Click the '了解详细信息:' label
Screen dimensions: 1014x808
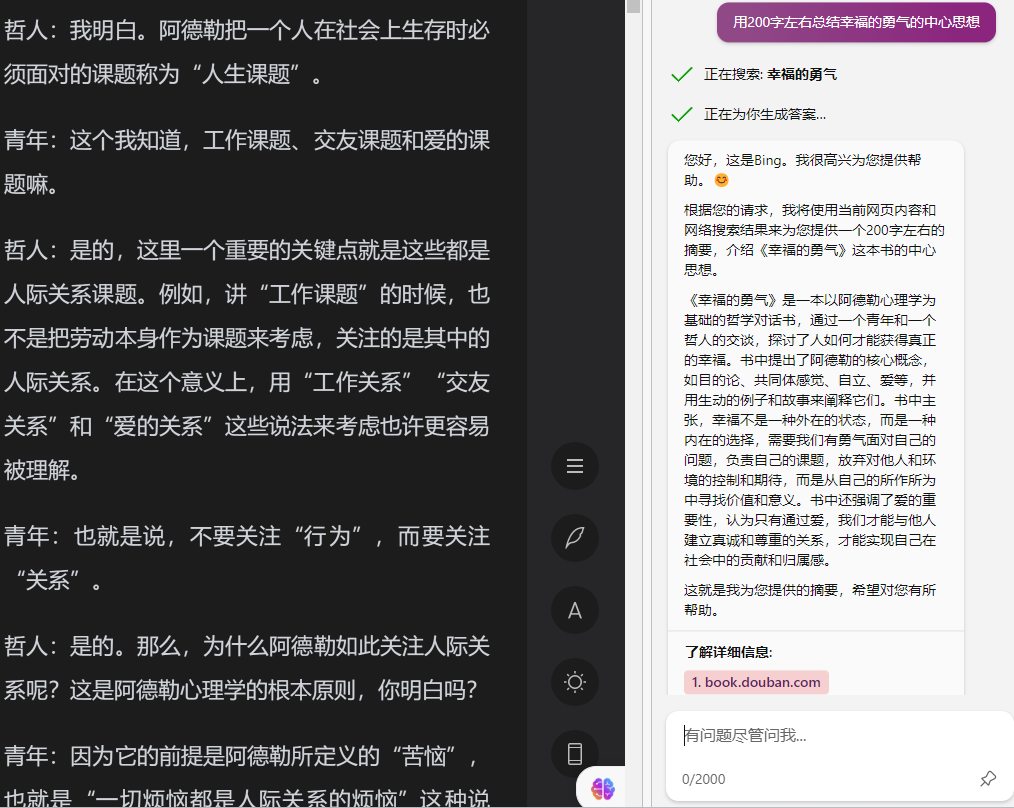click(x=728, y=652)
